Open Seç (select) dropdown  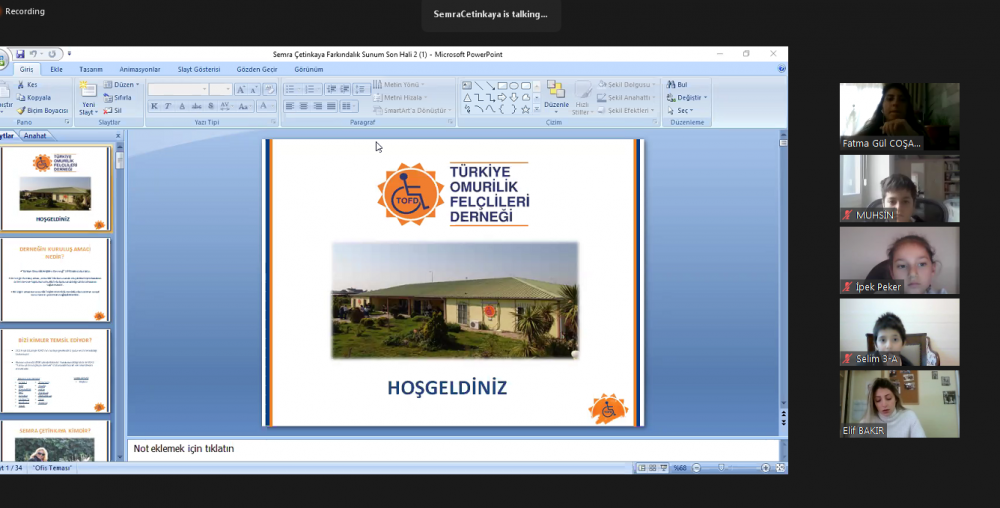(680, 110)
